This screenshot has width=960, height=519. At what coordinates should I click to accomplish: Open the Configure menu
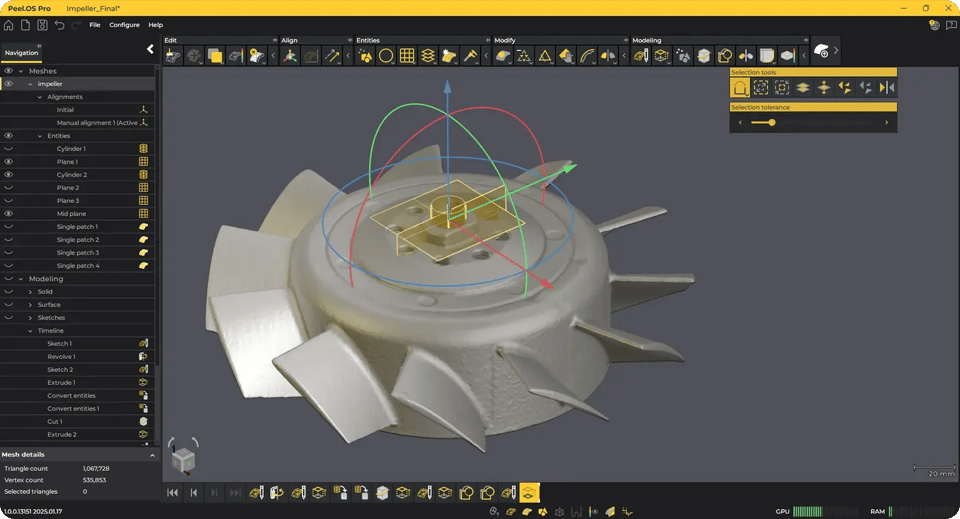pyautogui.click(x=124, y=25)
